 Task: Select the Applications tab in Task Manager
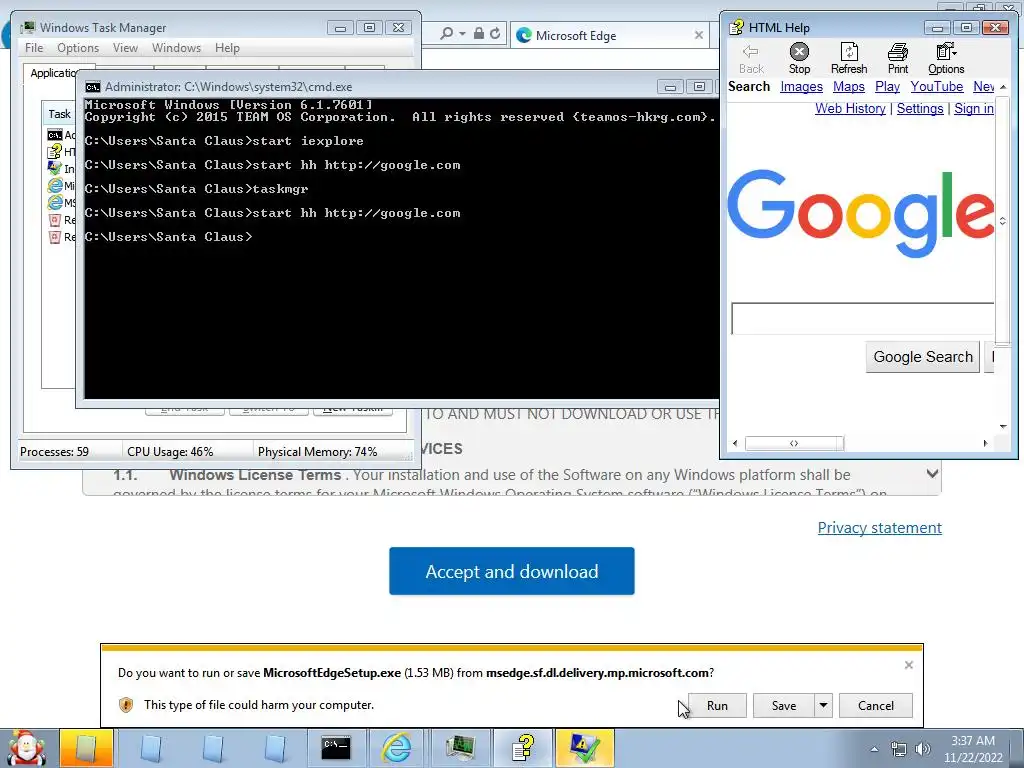[54, 73]
